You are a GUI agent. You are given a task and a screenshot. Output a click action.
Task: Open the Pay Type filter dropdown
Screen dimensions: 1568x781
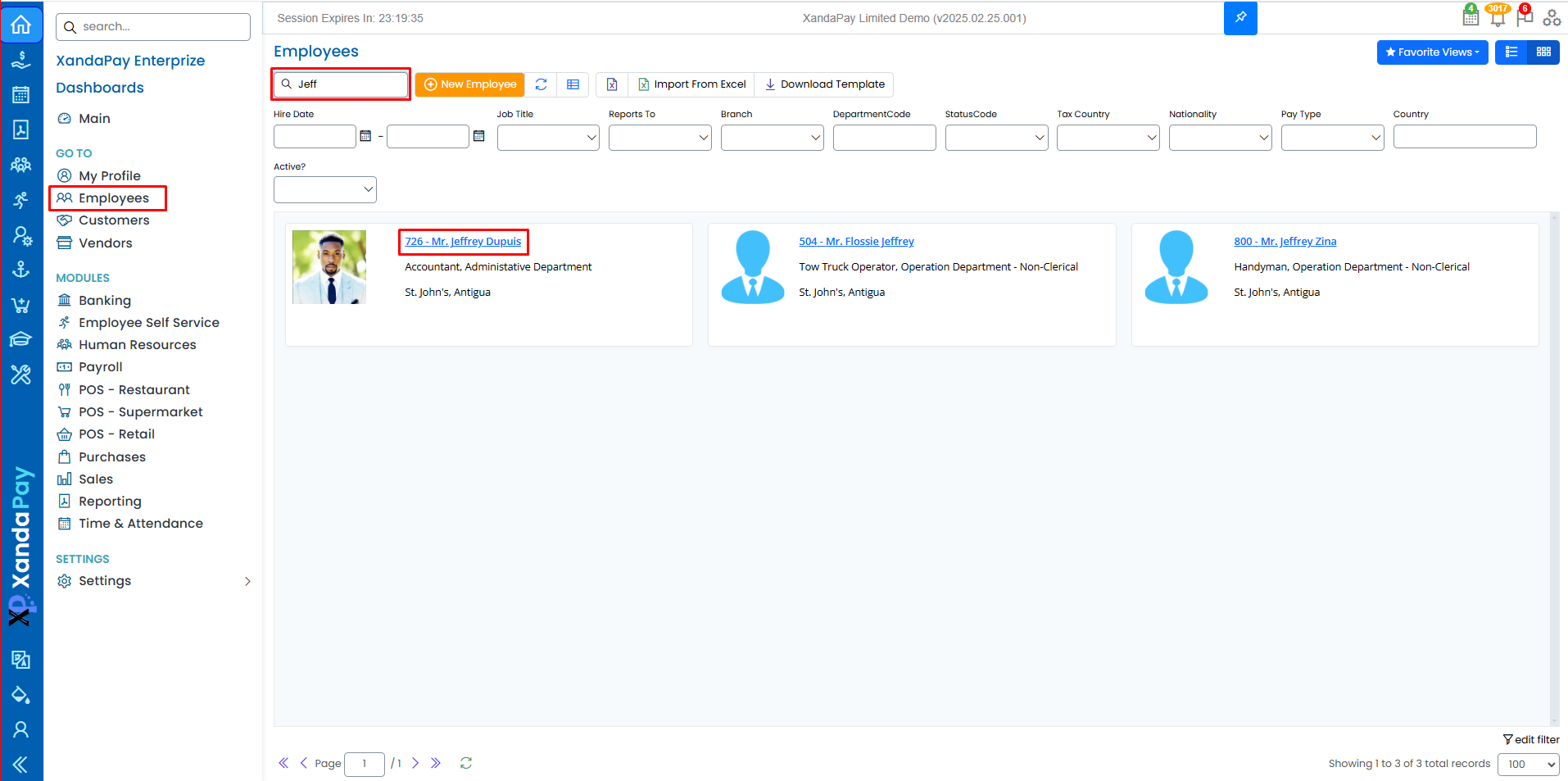pos(1333,138)
